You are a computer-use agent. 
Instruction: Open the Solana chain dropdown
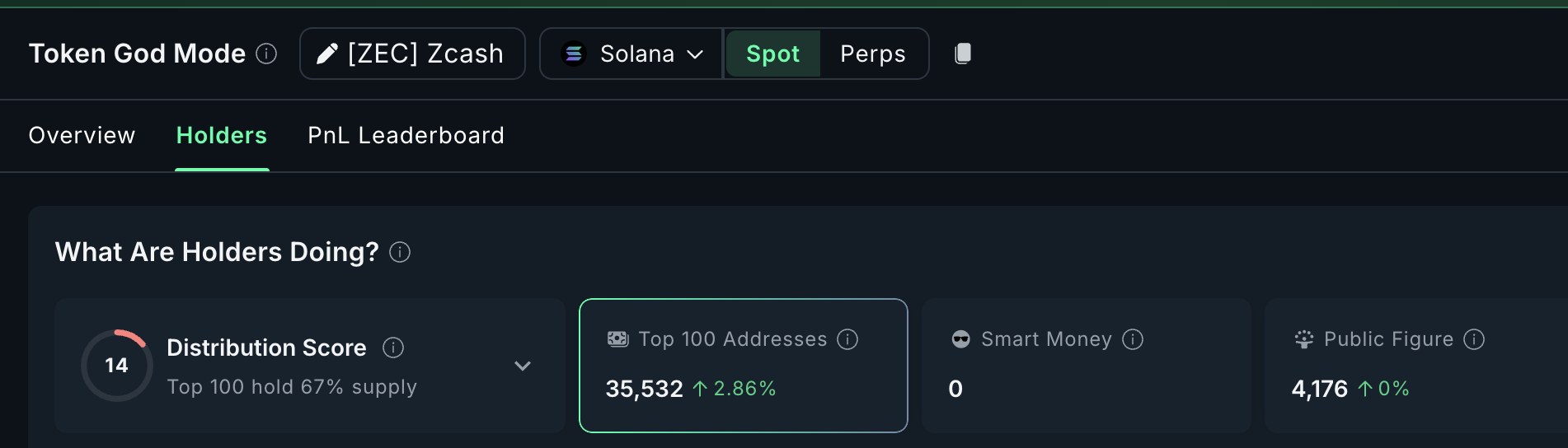[x=631, y=54]
